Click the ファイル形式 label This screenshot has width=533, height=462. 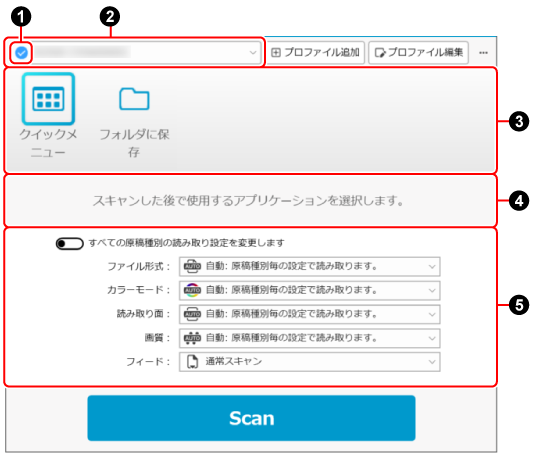139,266
